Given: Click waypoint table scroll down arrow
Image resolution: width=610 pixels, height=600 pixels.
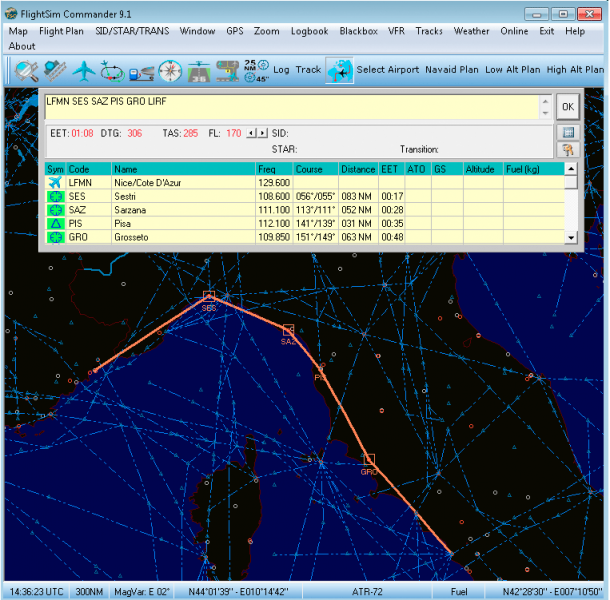Looking at the screenshot, I should coord(571,237).
